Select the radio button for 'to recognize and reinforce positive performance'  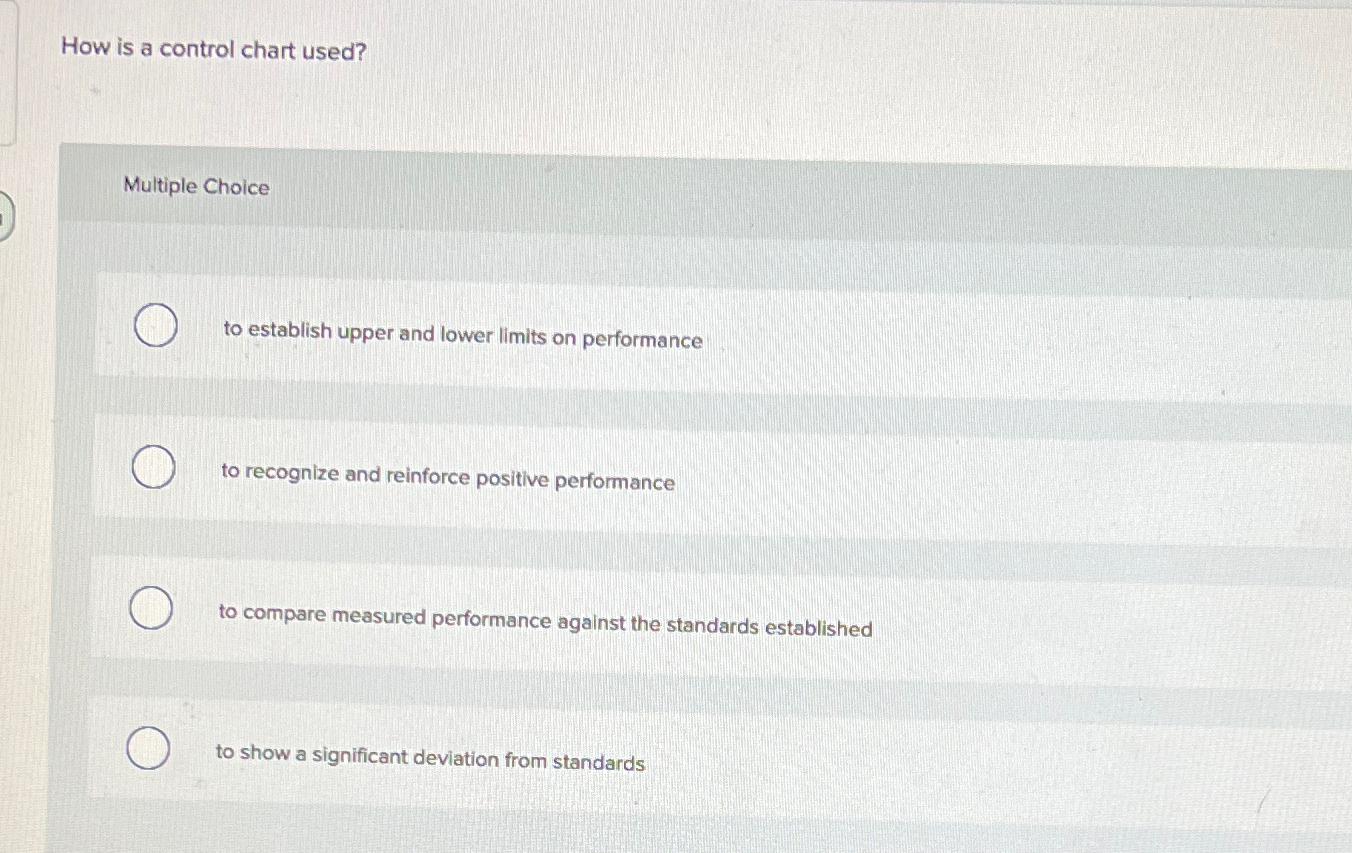[x=155, y=467]
